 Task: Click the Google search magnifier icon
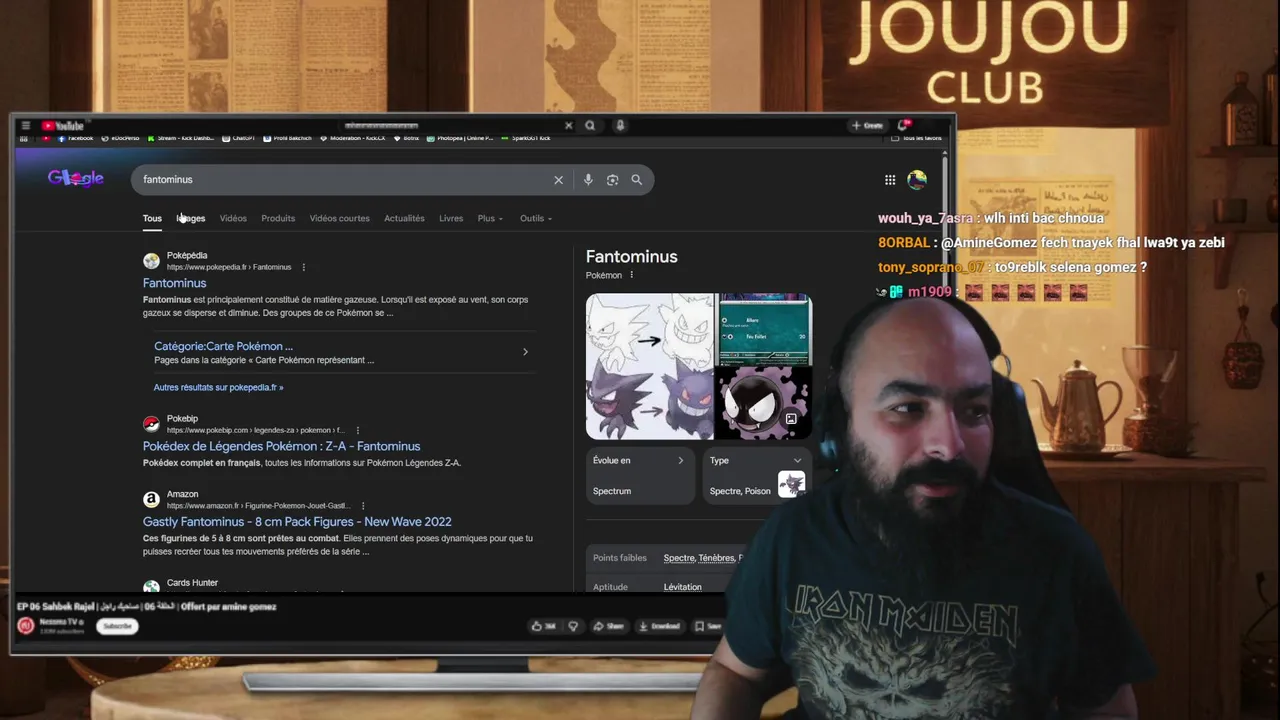[x=636, y=180]
